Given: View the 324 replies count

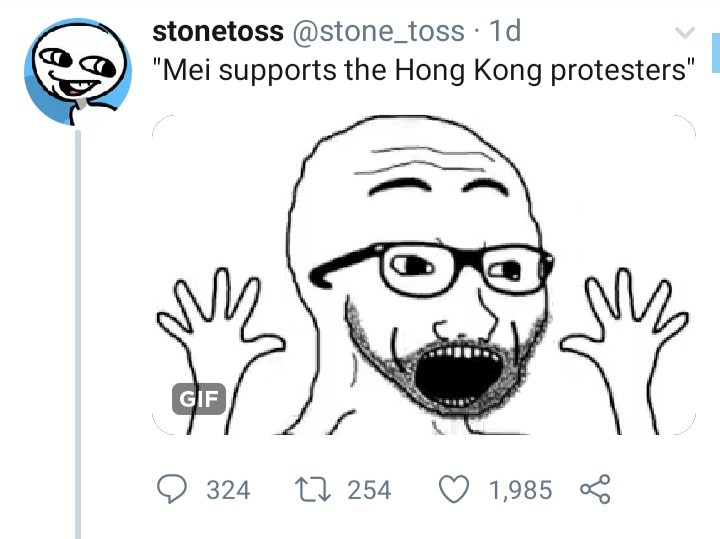Looking at the screenshot, I should 228,490.
